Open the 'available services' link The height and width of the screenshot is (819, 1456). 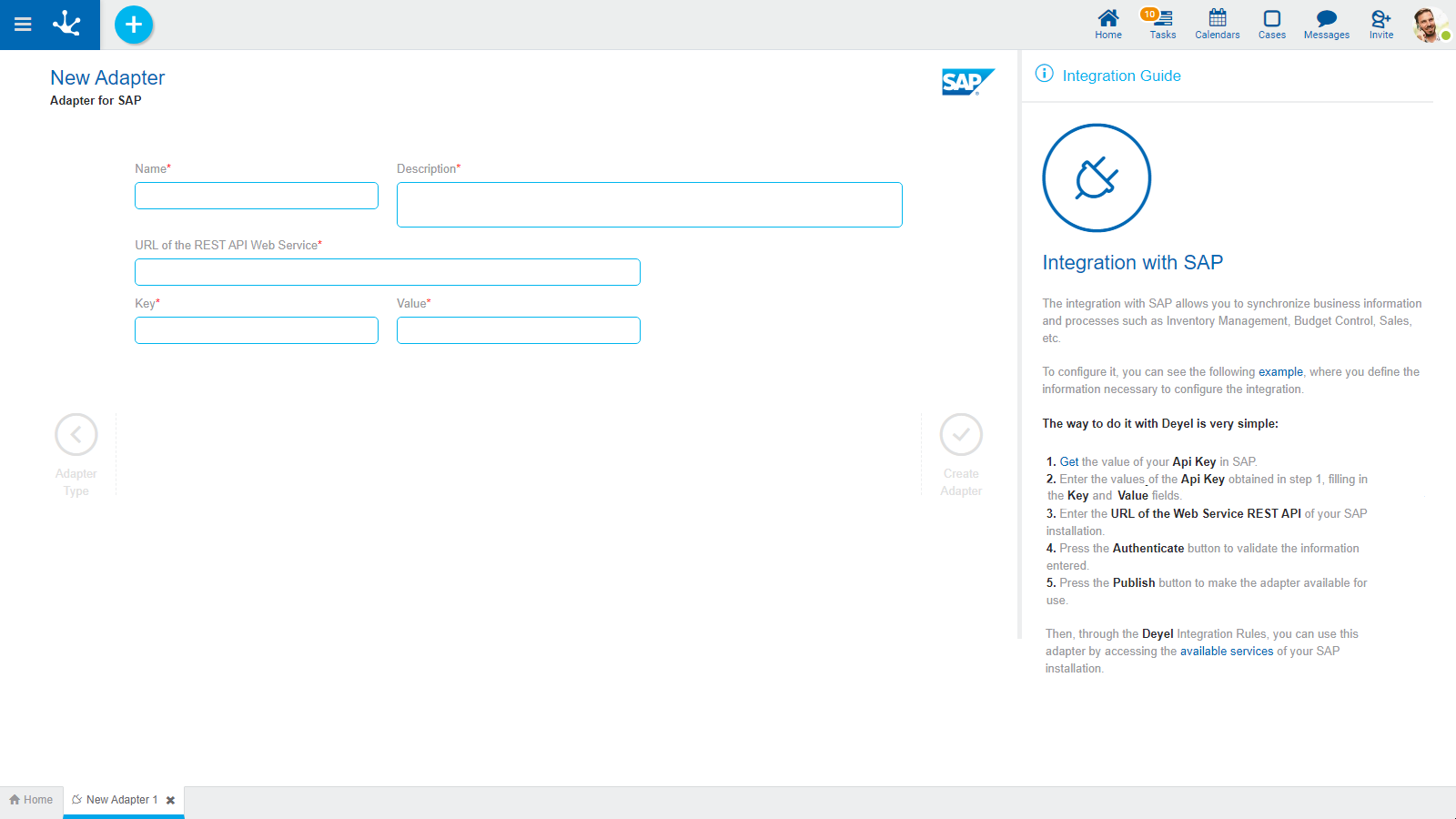[x=1226, y=652]
